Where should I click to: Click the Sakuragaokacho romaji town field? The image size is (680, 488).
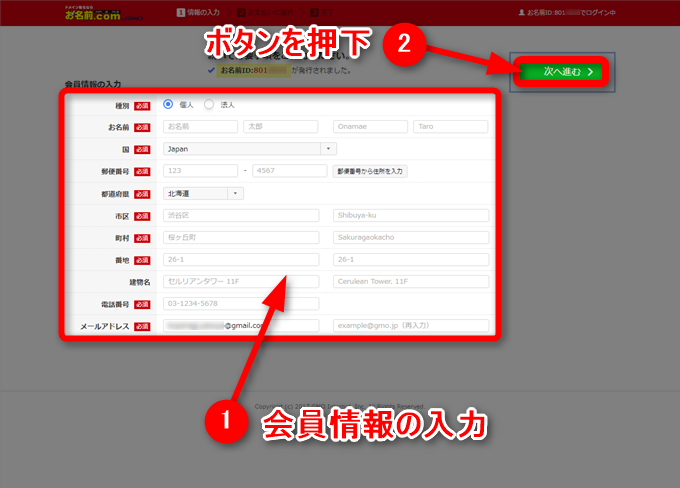pos(411,238)
